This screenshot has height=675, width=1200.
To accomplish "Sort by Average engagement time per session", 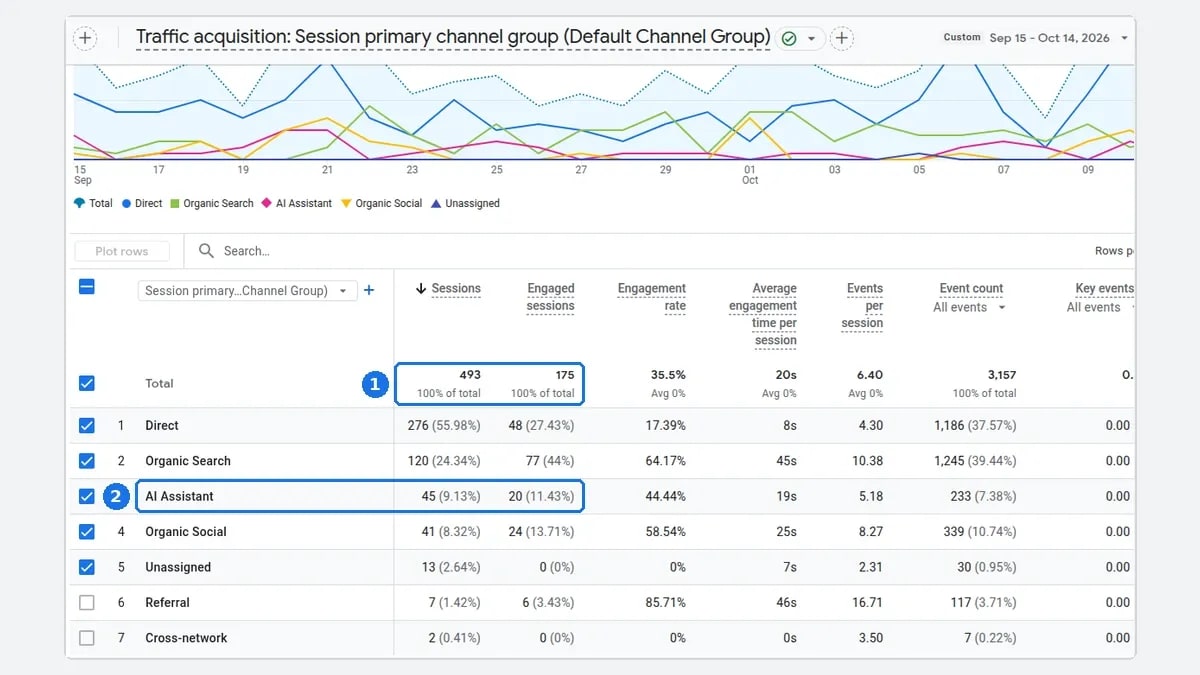I will [763, 314].
